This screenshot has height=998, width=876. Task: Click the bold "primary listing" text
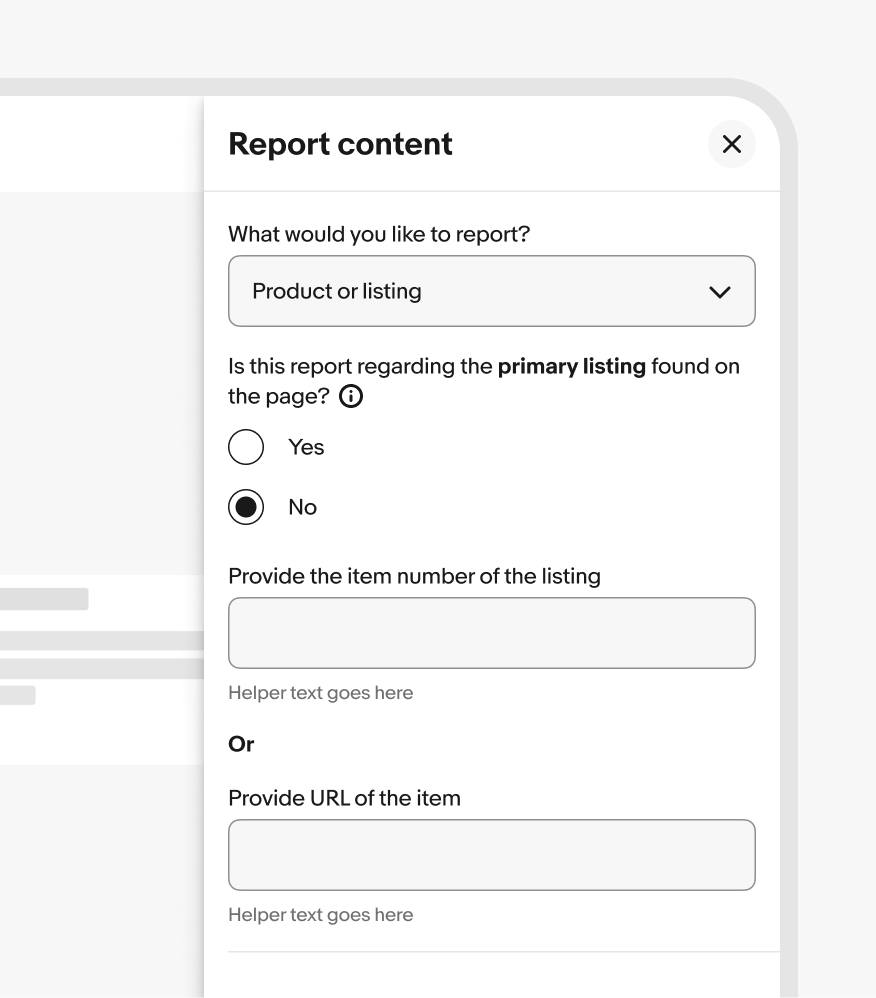[x=571, y=366]
